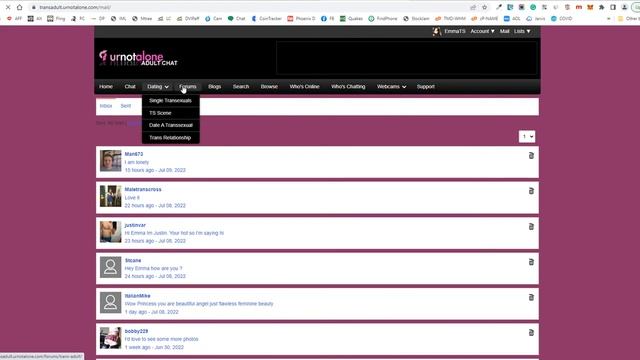Open 'I'd love to see some more photos' message

point(161,339)
